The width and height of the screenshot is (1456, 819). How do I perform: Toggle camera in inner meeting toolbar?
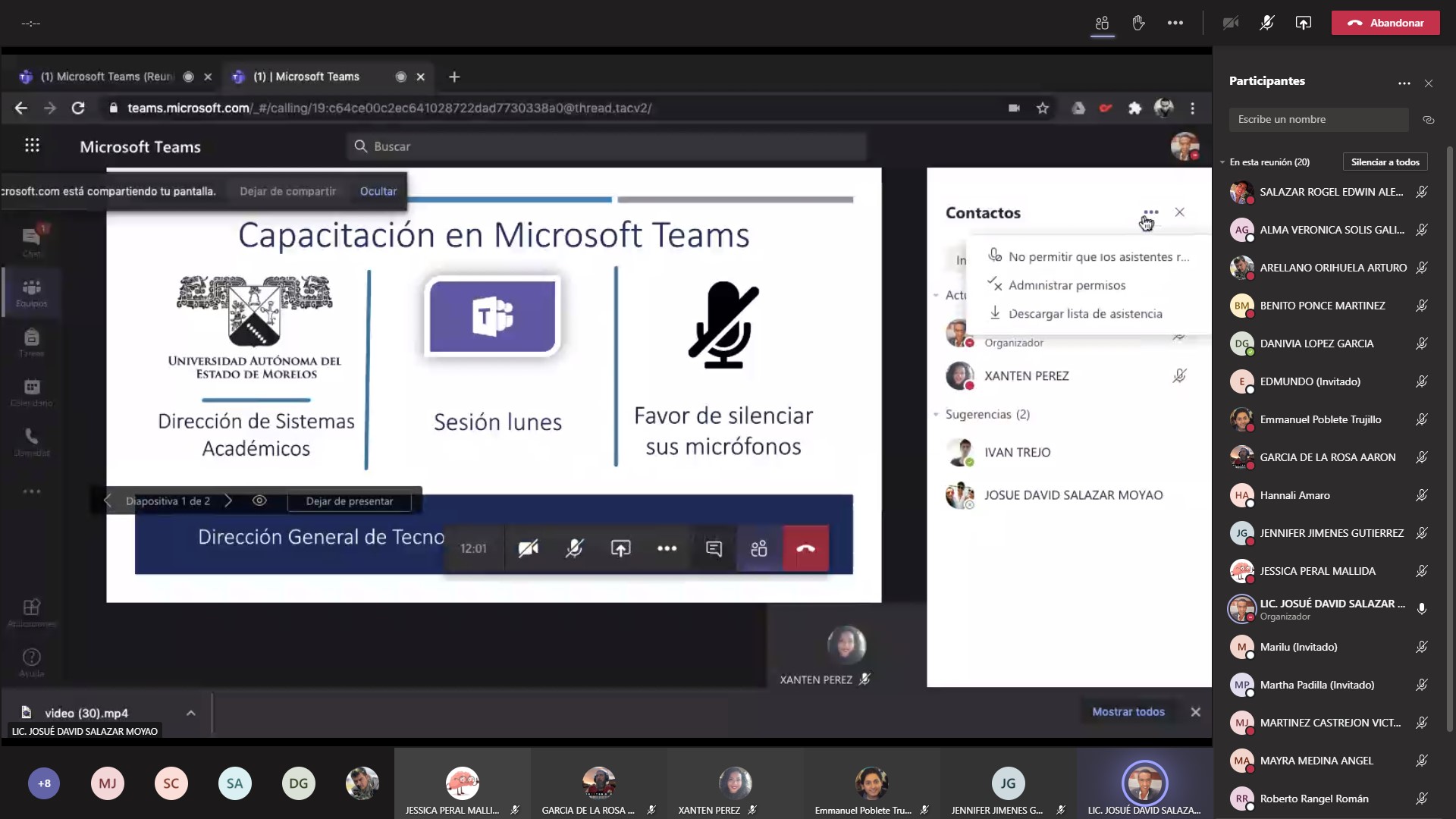[529, 548]
